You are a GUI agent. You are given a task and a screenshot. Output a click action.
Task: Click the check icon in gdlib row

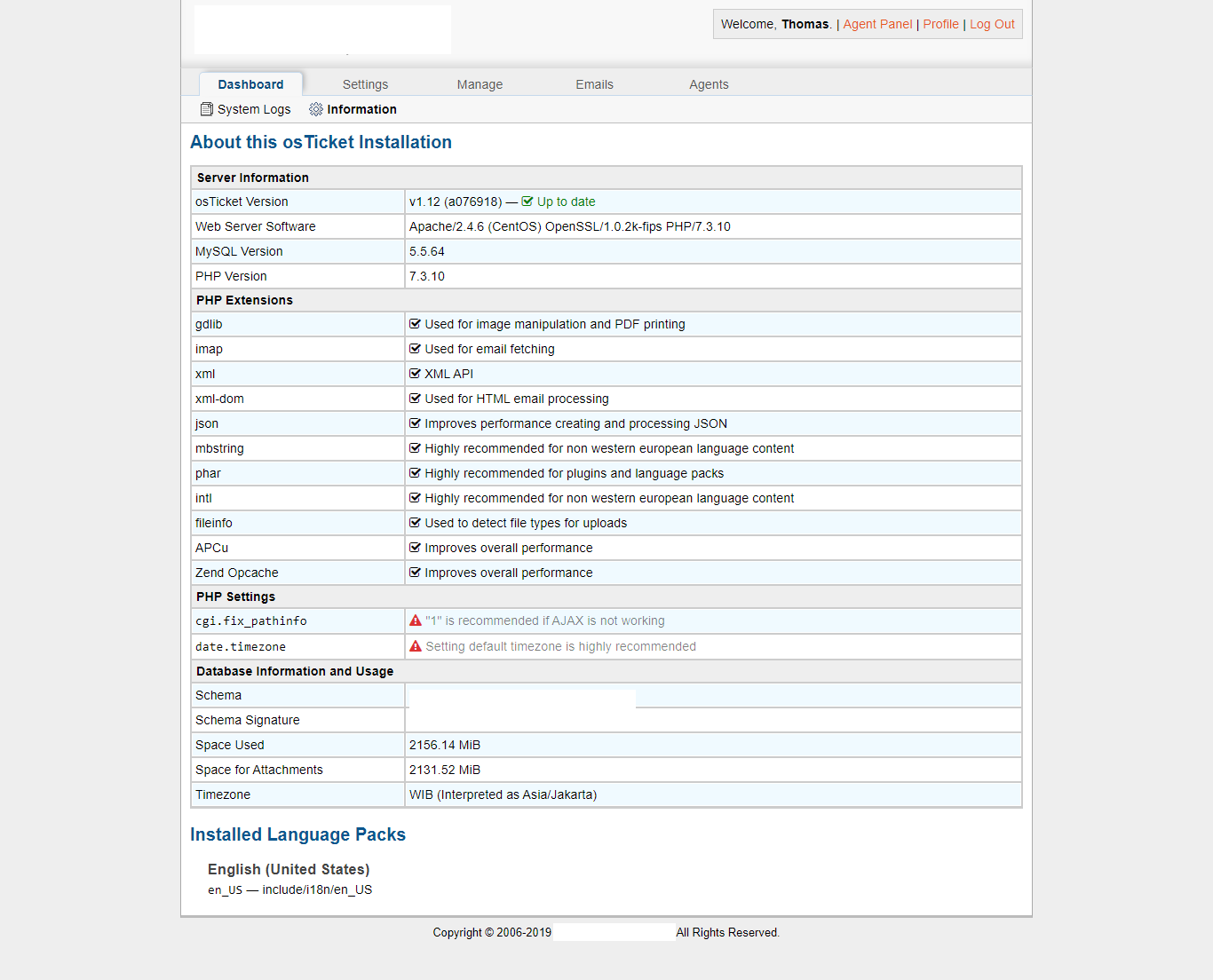coord(415,324)
